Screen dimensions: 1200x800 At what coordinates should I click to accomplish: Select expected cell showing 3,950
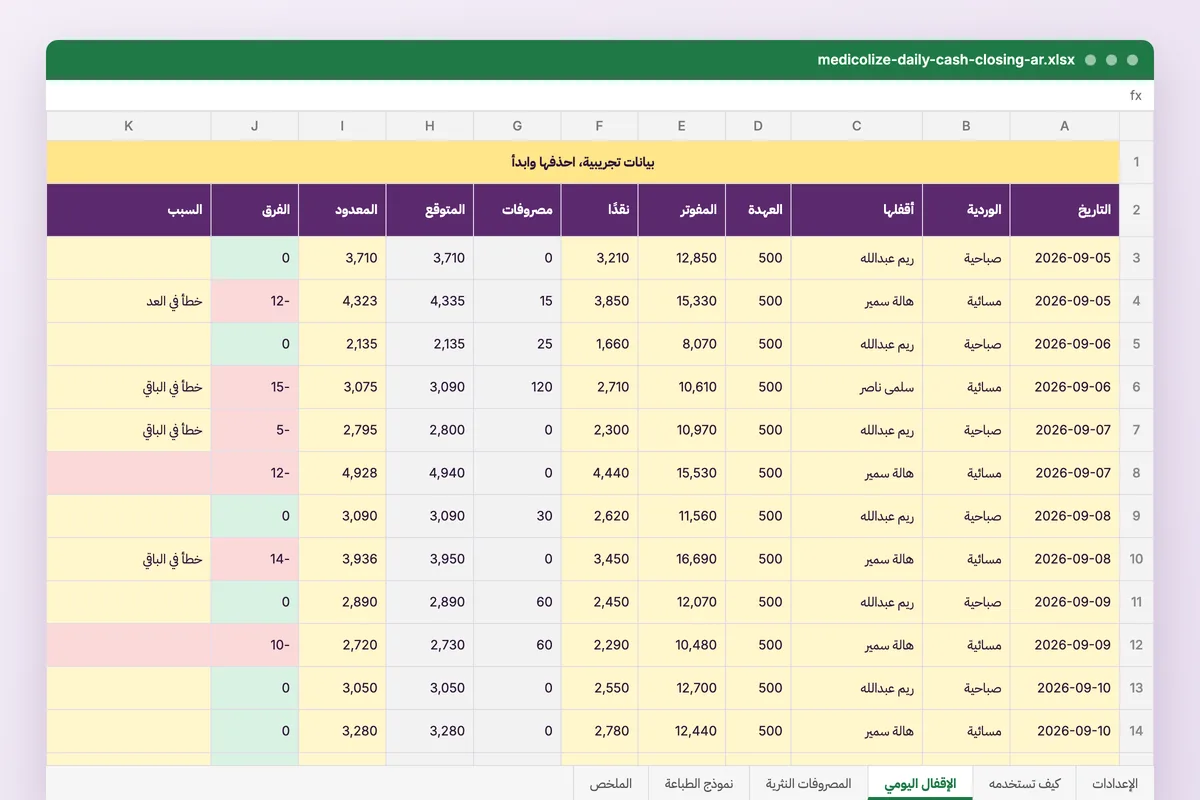pyautogui.click(x=430, y=559)
